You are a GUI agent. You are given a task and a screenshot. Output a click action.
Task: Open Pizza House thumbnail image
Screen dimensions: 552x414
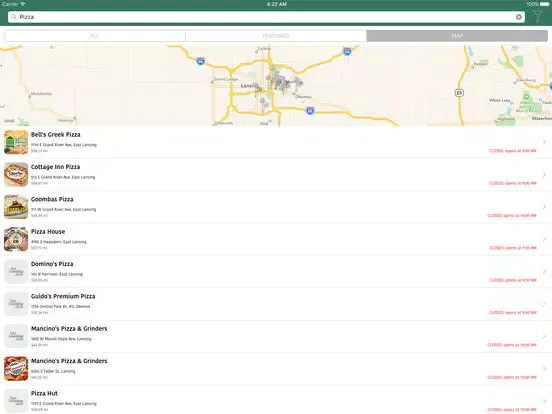pyautogui.click(x=16, y=239)
